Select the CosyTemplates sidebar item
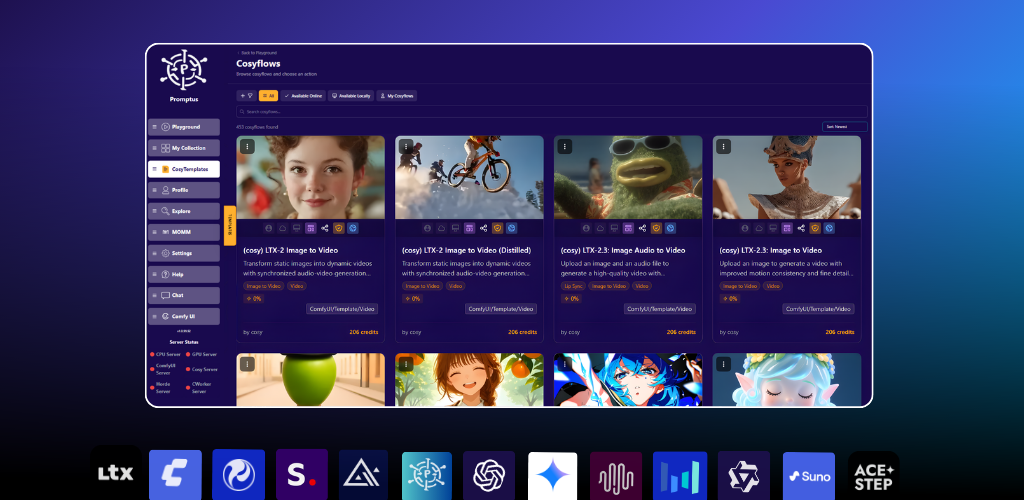This screenshot has height=500, width=1024. pos(184,169)
